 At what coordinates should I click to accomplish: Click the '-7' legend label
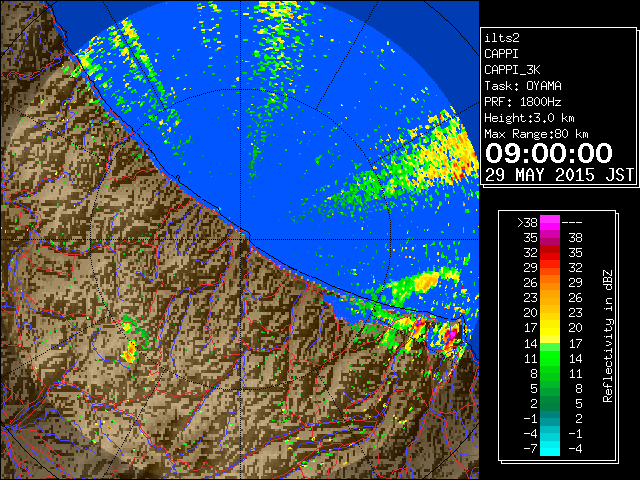(530, 449)
